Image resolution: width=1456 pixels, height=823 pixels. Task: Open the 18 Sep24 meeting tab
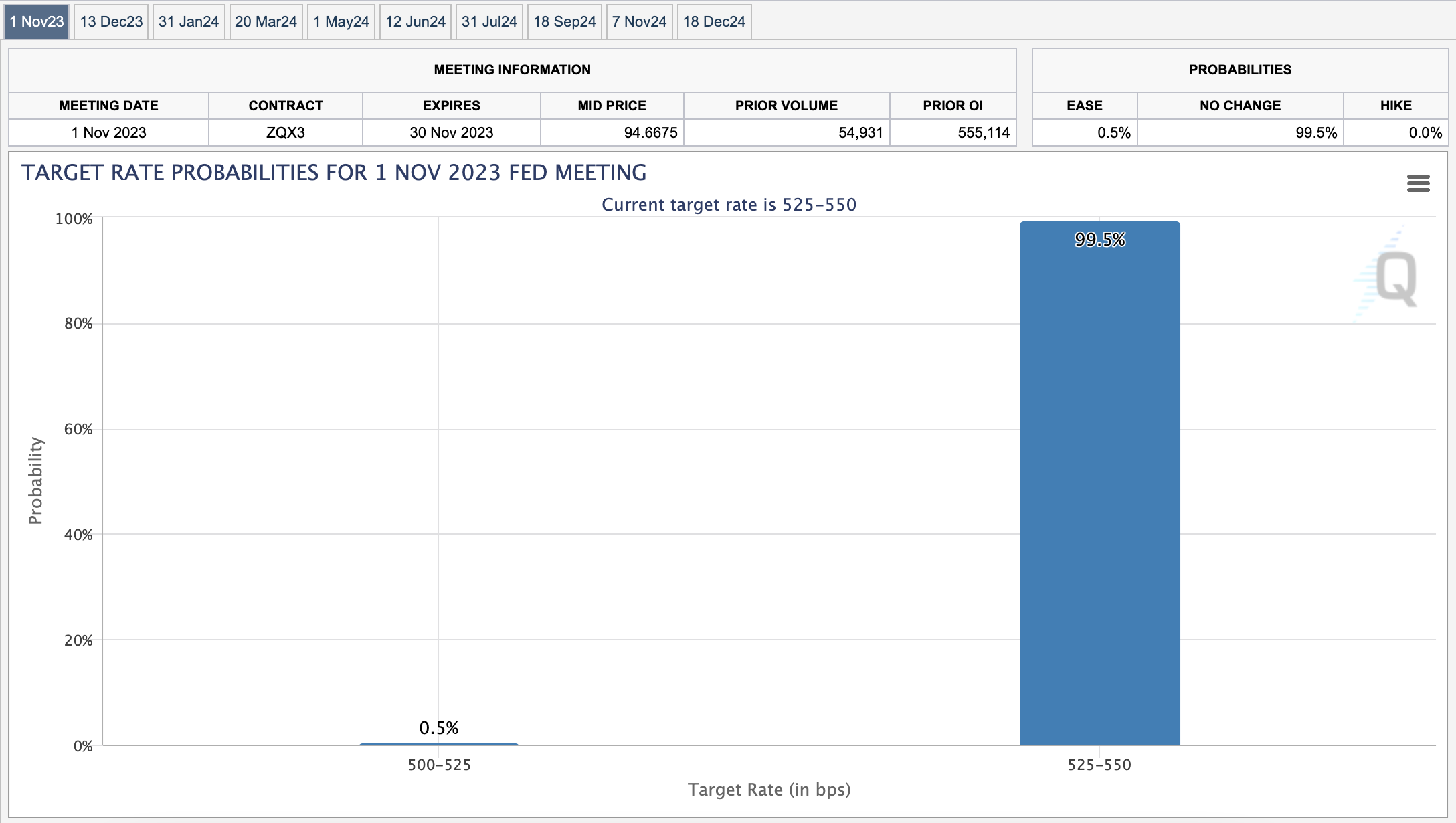click(x=564, y=22)
